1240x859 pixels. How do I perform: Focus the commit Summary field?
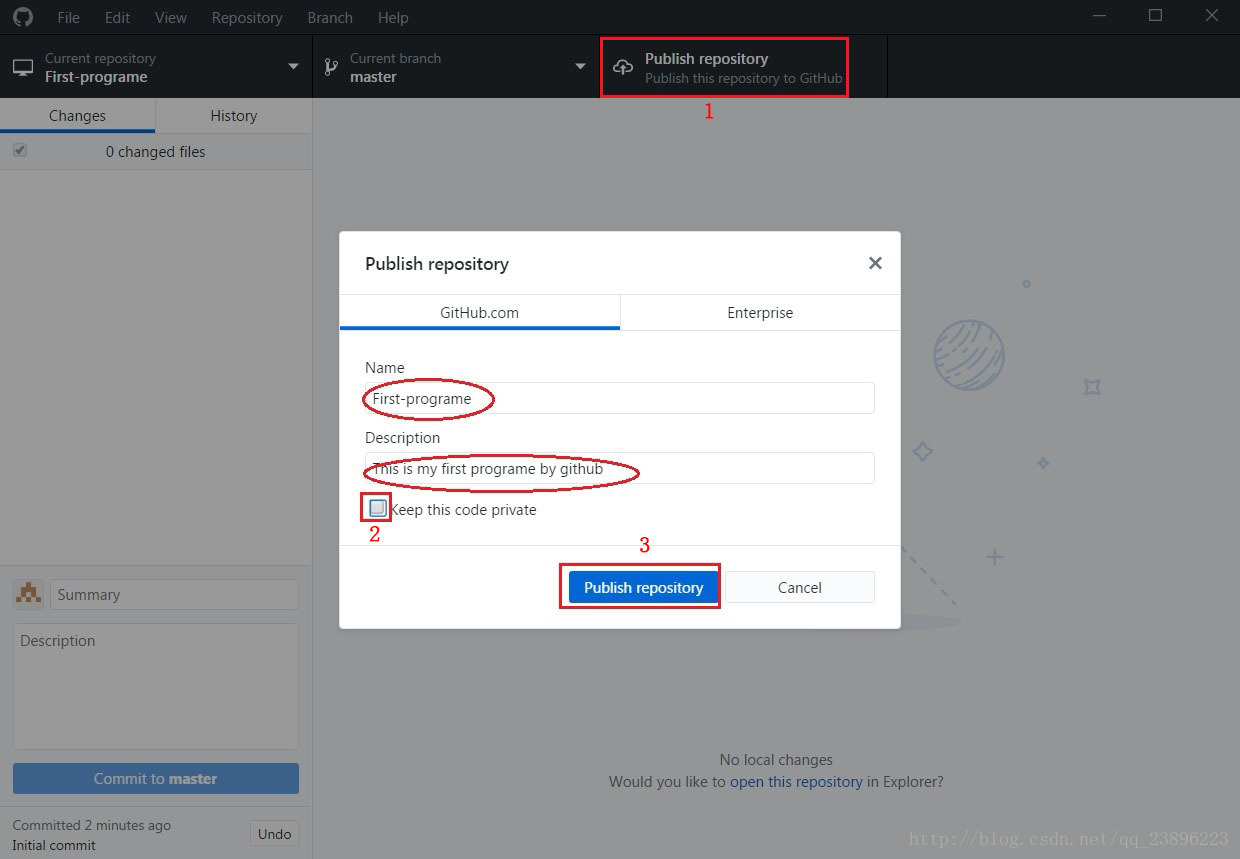[x=174, y=594]
